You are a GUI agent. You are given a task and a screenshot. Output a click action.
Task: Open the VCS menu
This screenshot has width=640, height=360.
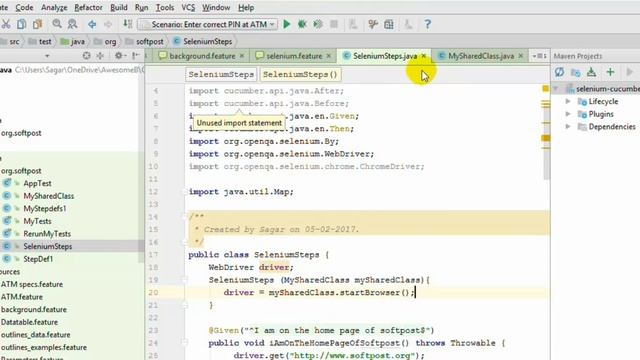[x=188, y=7]
